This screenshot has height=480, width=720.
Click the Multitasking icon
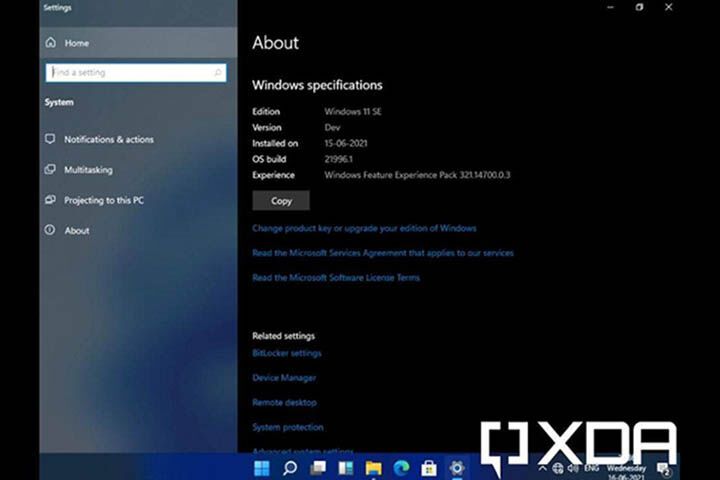(50, 169)
